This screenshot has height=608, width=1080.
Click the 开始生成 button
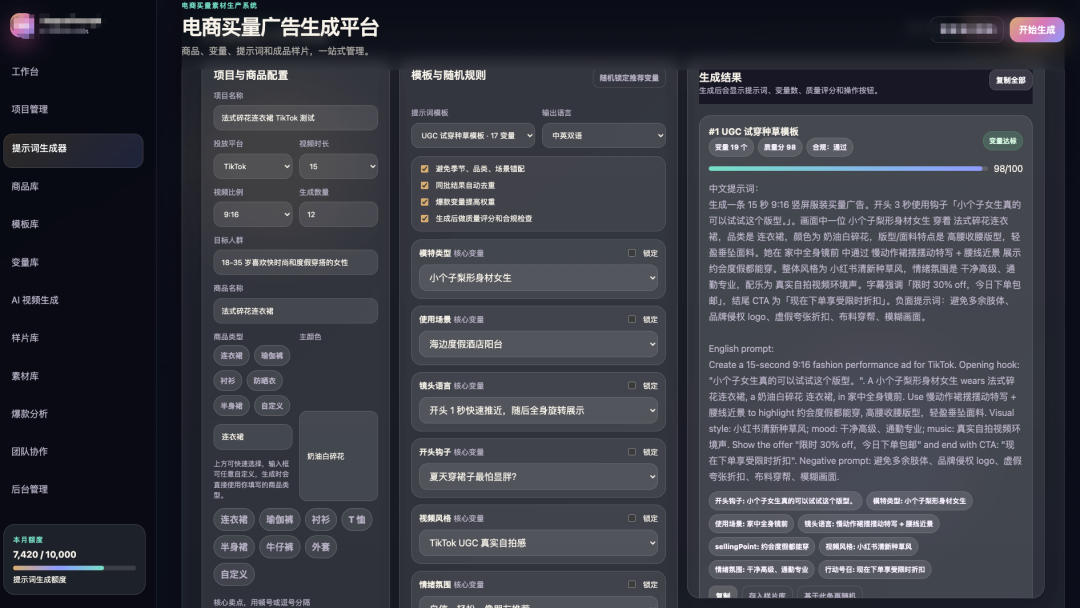[1037, 30]
